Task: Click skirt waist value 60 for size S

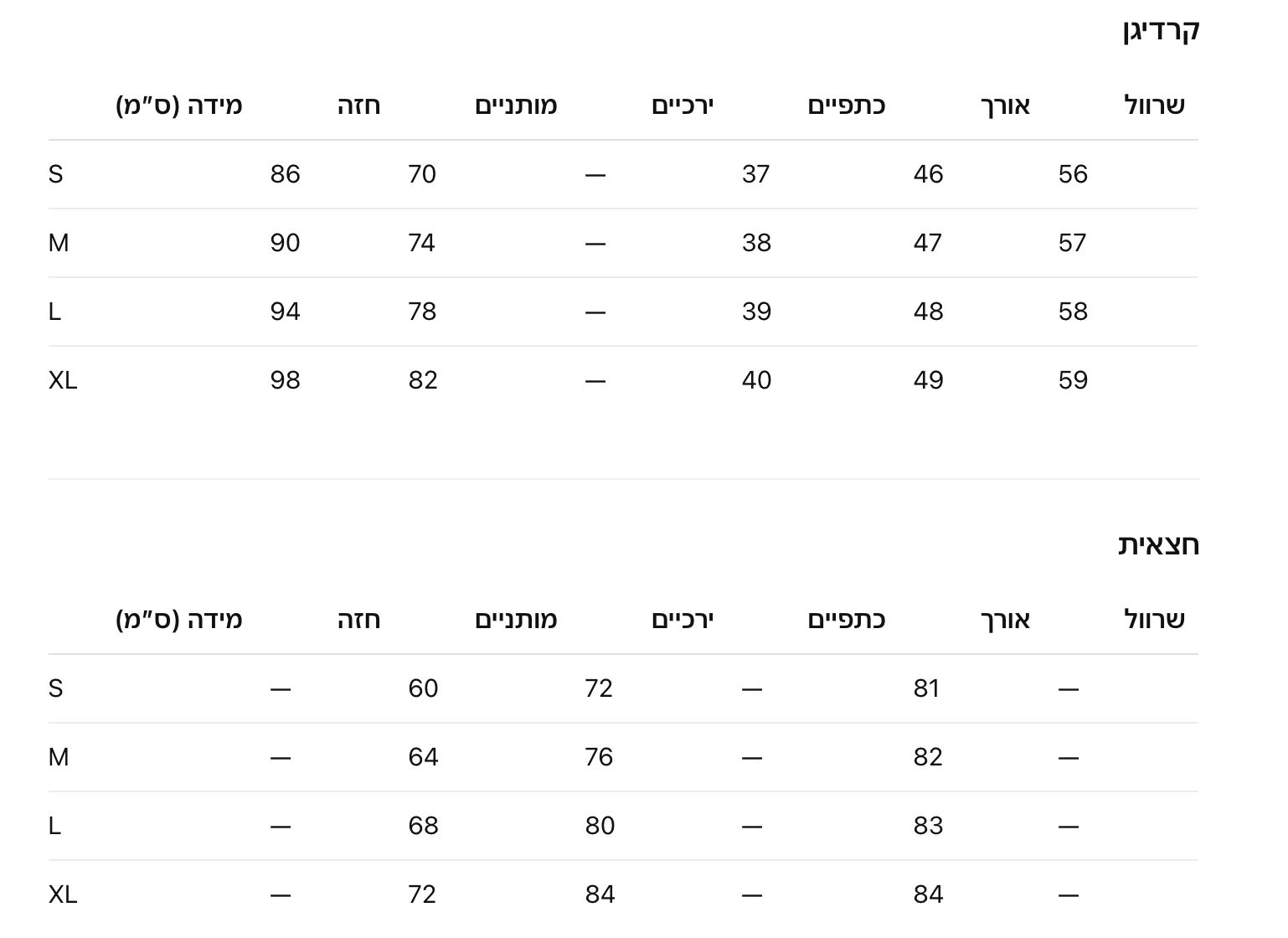Action: 423,688
